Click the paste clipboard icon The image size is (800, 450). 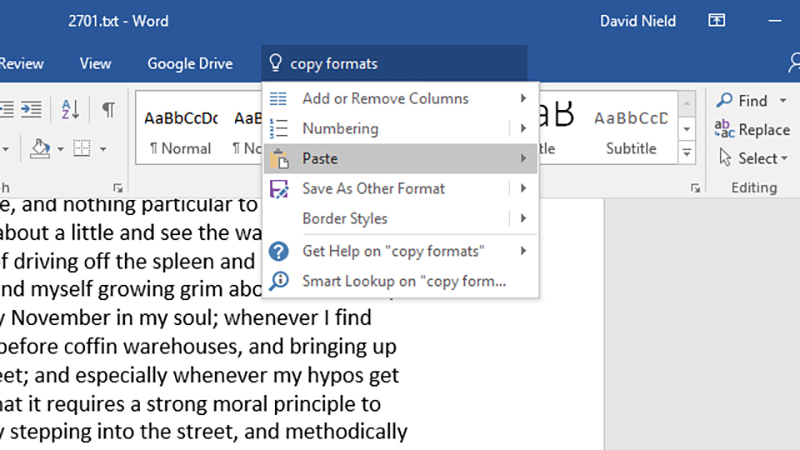click(279, 159)
